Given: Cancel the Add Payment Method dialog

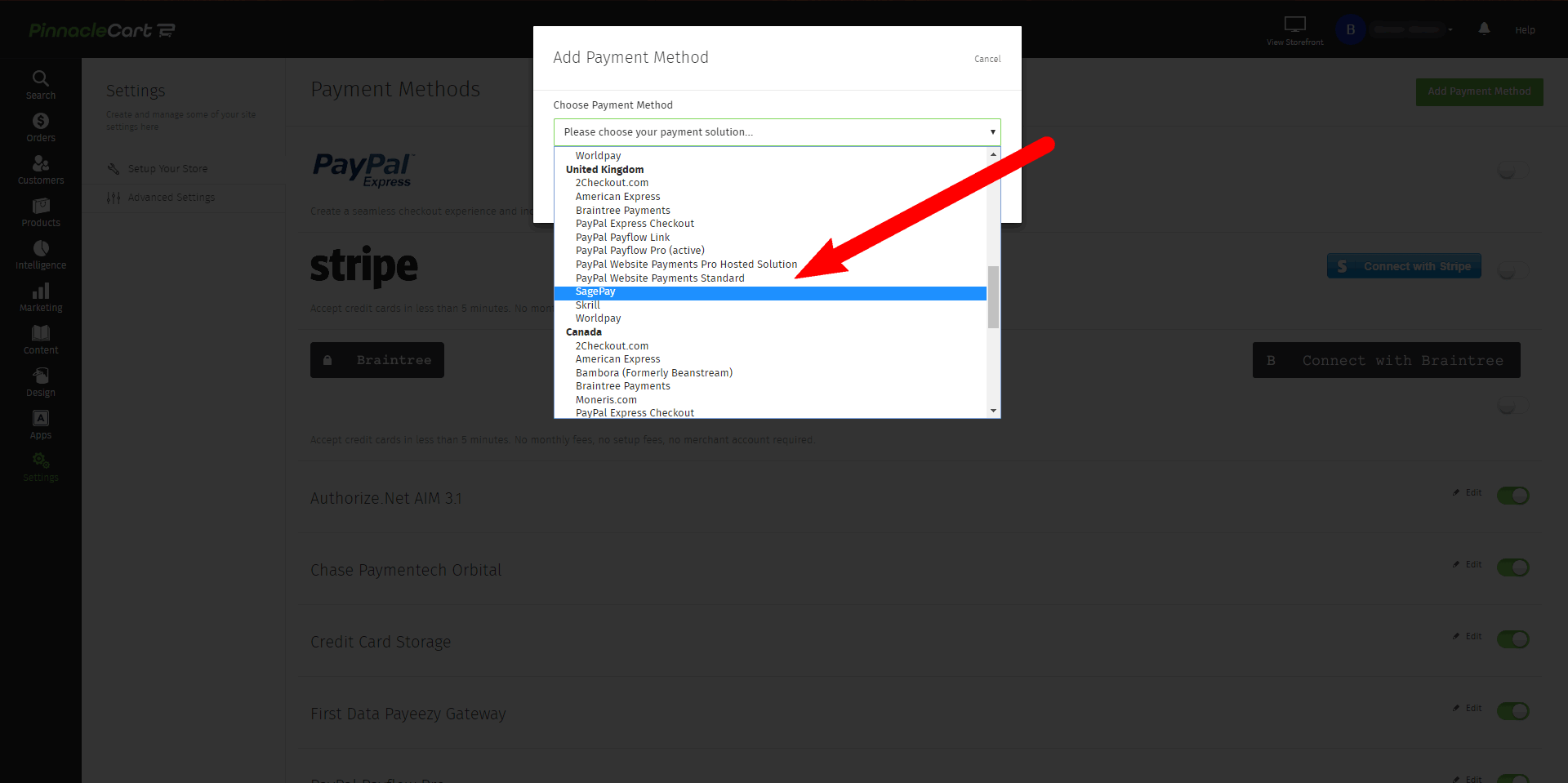Looking at the screenshot, I should 987,59.
